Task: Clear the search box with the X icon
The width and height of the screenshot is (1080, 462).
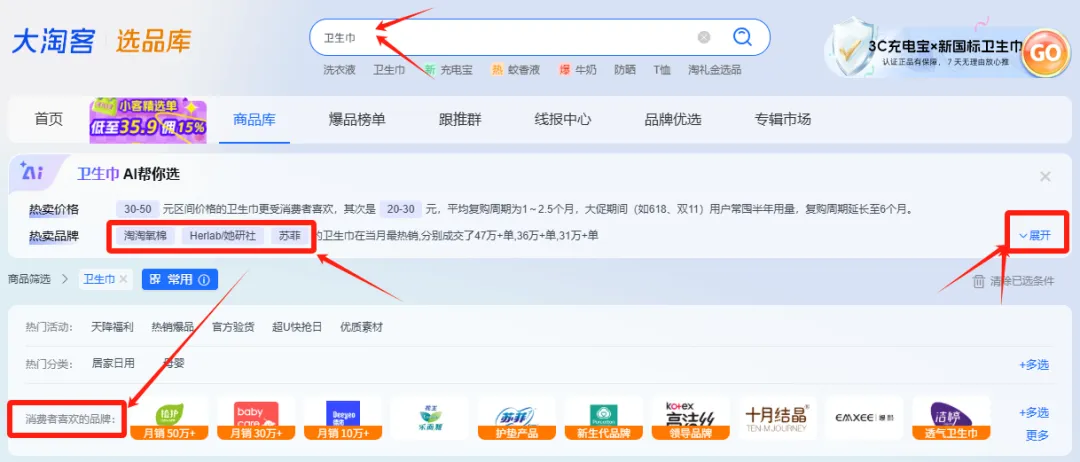Action: pos(703,37)
